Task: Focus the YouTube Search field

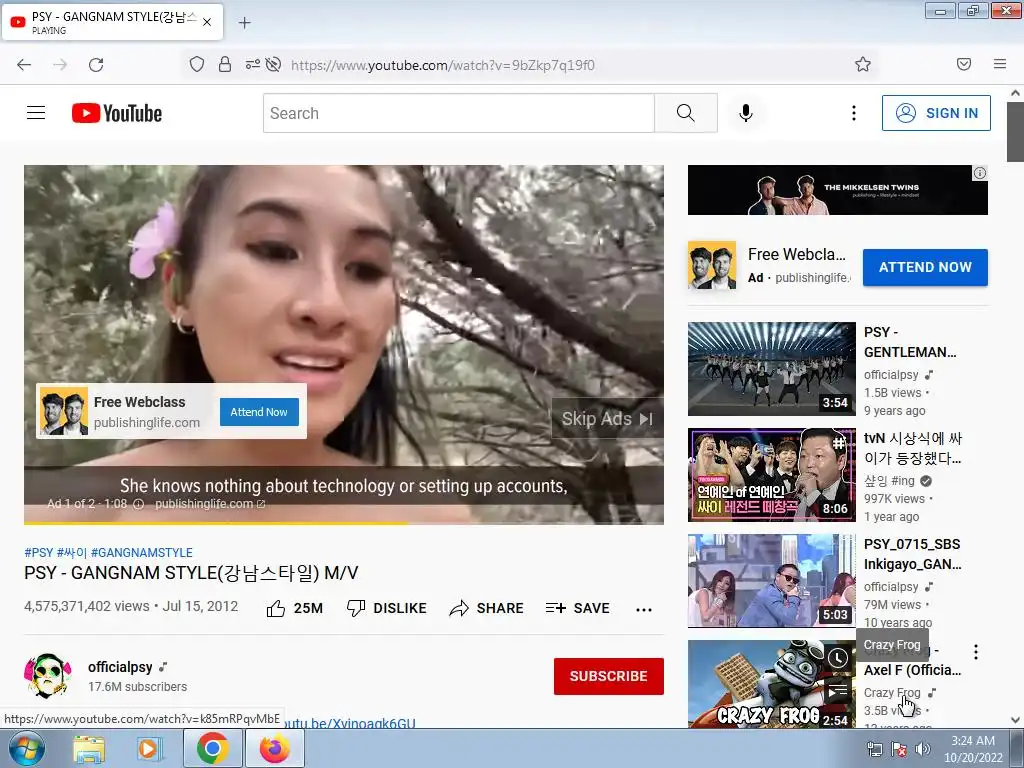Action: [x=459, y=113]
